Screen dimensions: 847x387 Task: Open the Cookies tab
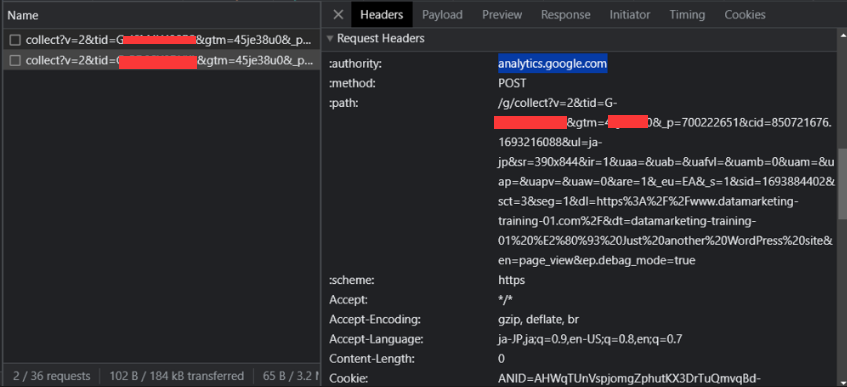pyautogui.click(x=744, y=15)
